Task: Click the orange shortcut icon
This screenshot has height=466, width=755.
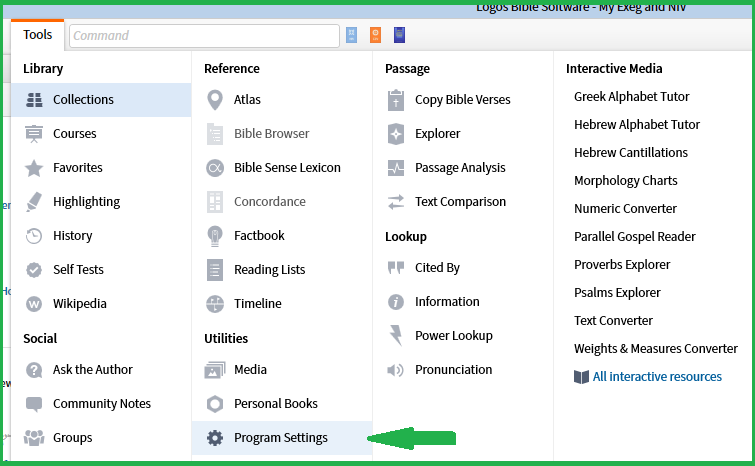Action: pos(375,35)
